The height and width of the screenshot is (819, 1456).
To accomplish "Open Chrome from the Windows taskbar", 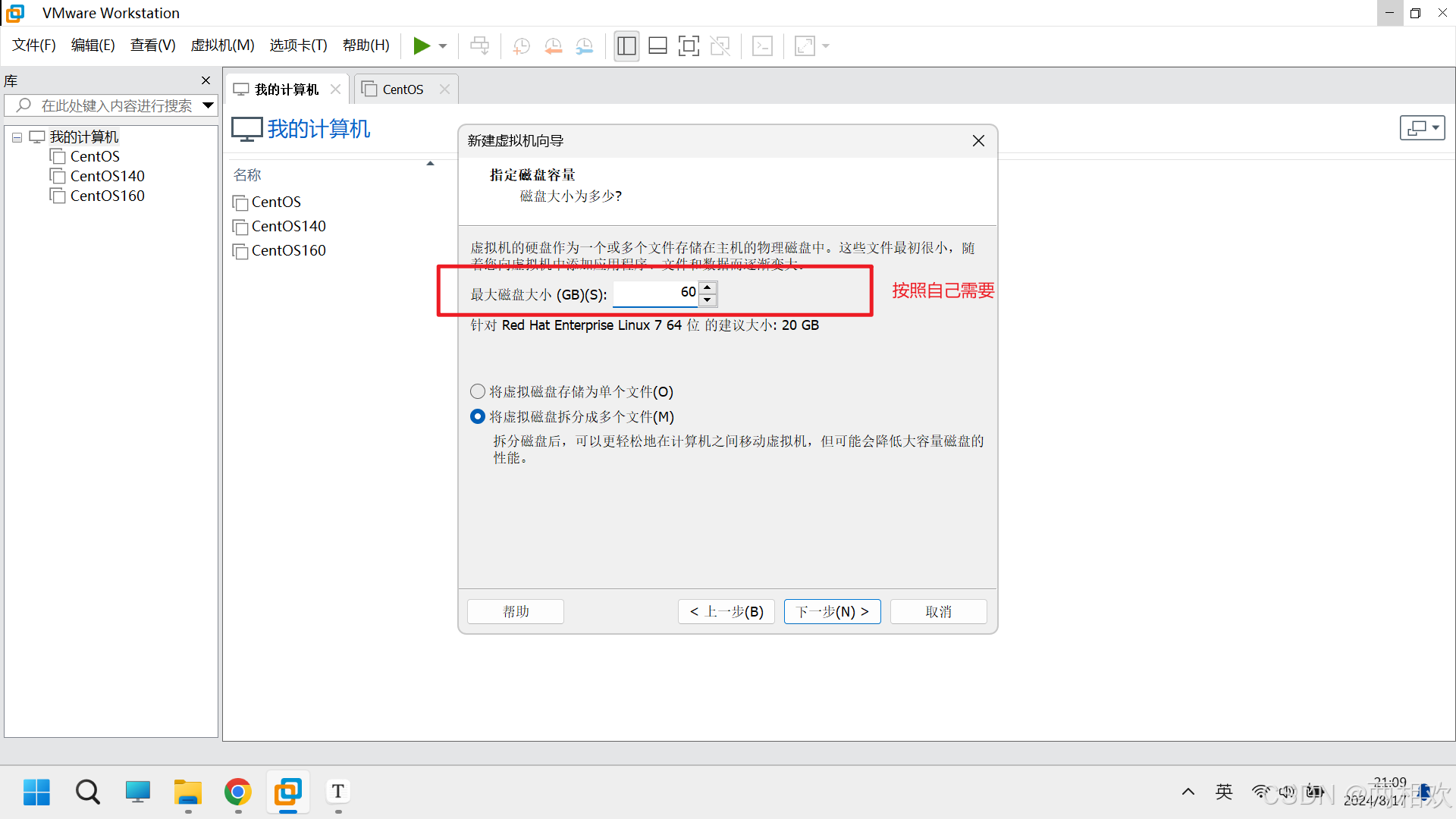I will point(238,792).
